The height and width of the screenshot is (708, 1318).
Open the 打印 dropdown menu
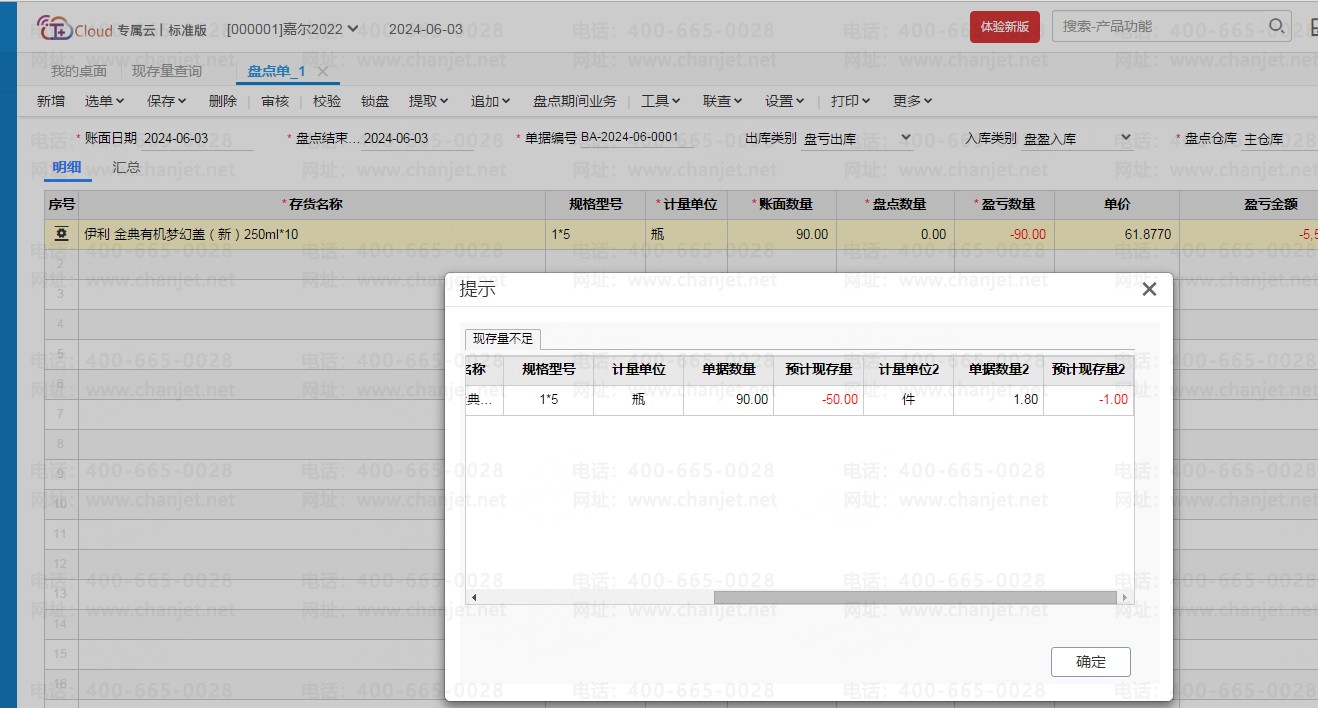(851, 101)
